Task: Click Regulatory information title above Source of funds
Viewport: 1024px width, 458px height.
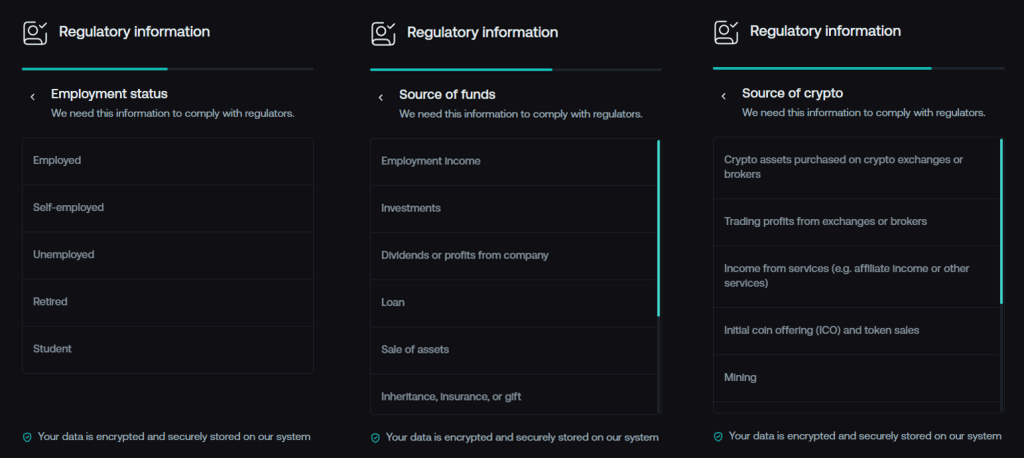Action: (x=483, y=32)
